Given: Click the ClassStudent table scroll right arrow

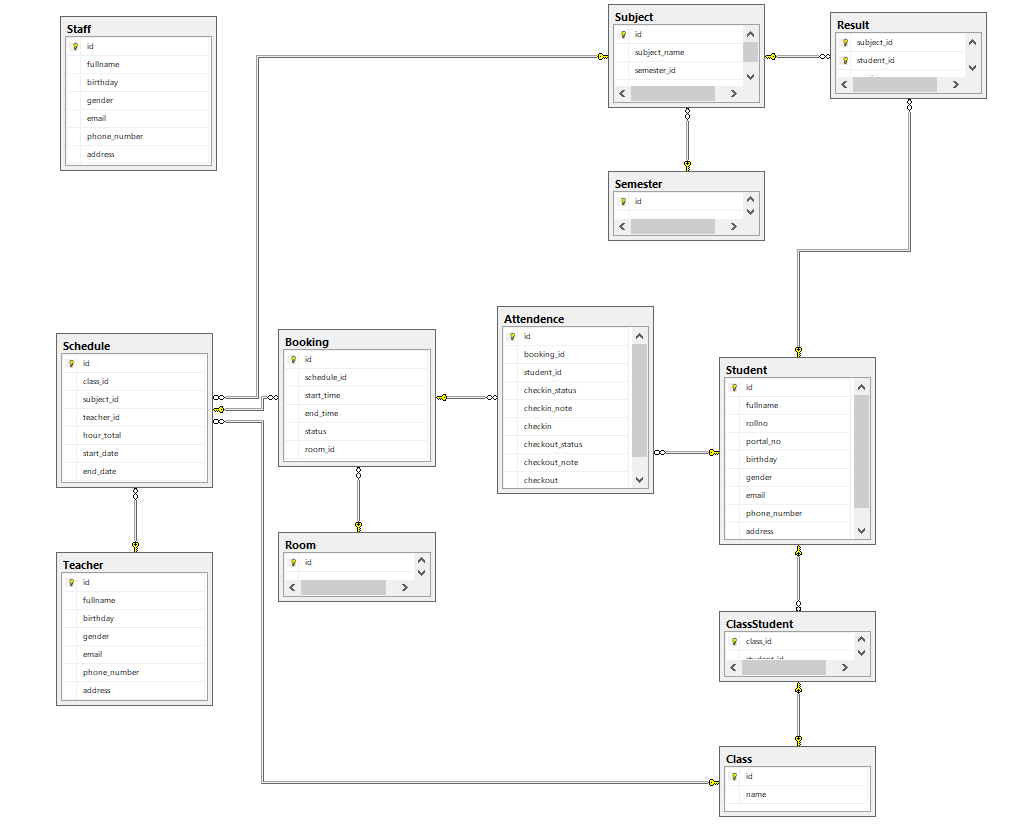Looking at the screenshot, I should point(844,668).
